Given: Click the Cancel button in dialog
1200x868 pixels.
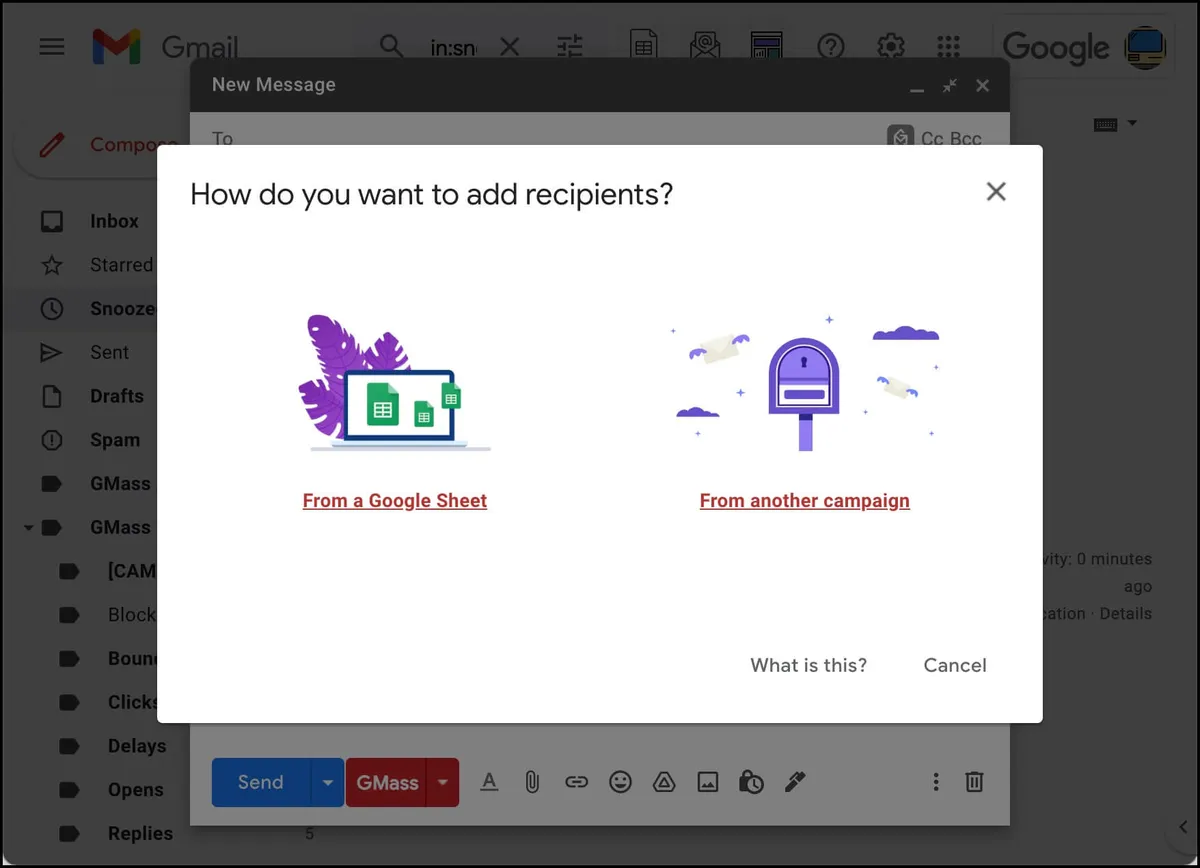Looking at the screenshot, I should [x=955, y=665].
